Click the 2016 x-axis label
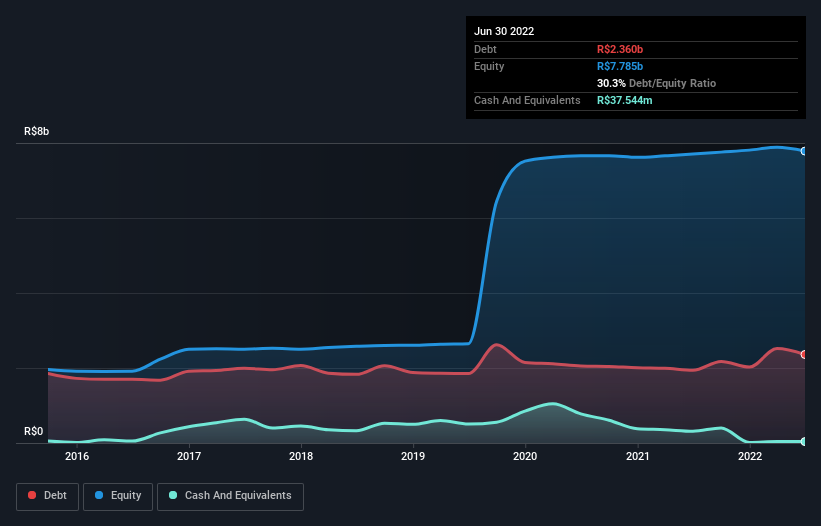This screenshot has width=821, height=526. pyautogui.click(x=77, y=456)
